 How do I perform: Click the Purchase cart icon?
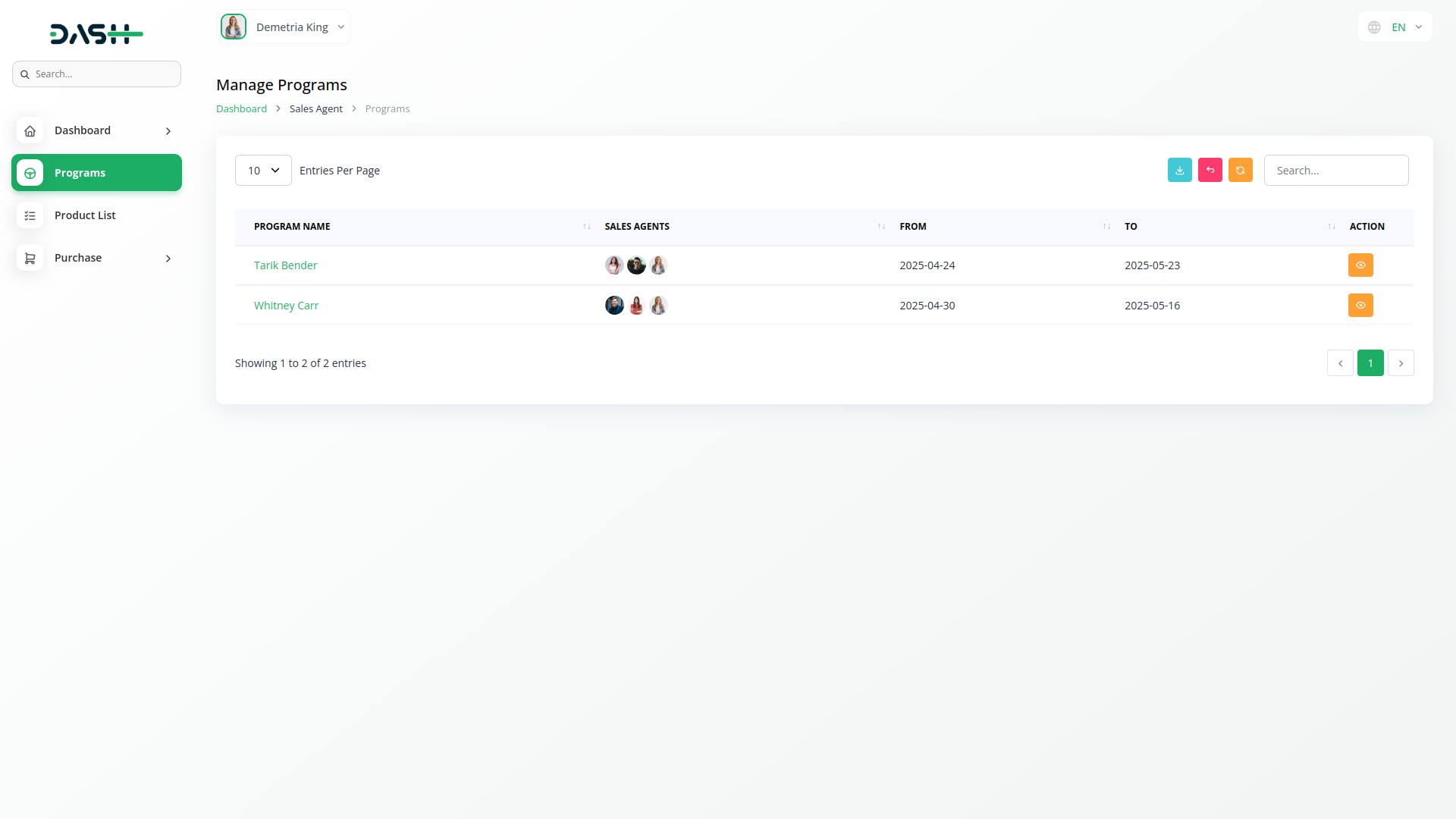pos(30,258)
